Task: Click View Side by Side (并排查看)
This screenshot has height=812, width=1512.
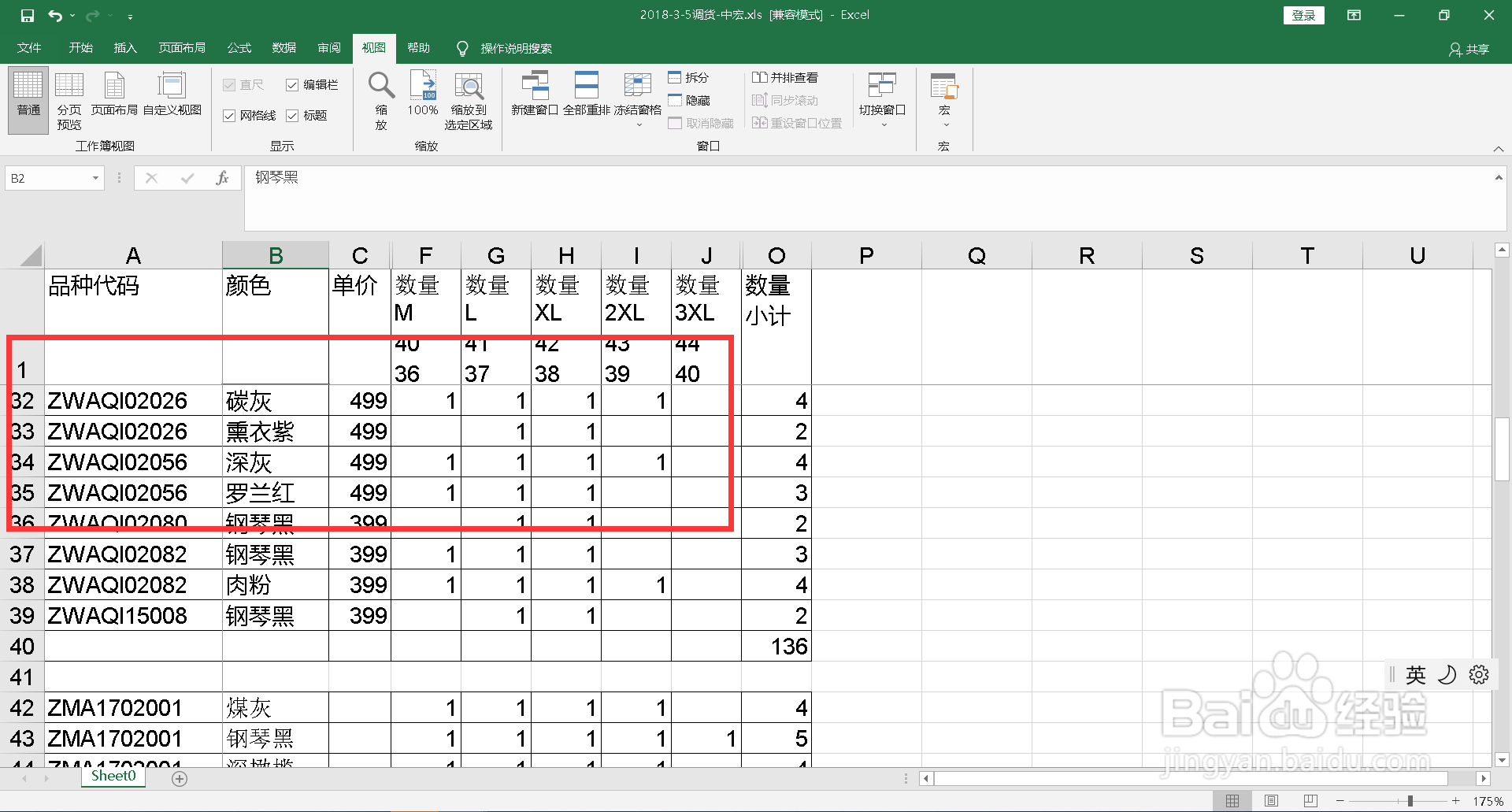Action: point(785,78)
